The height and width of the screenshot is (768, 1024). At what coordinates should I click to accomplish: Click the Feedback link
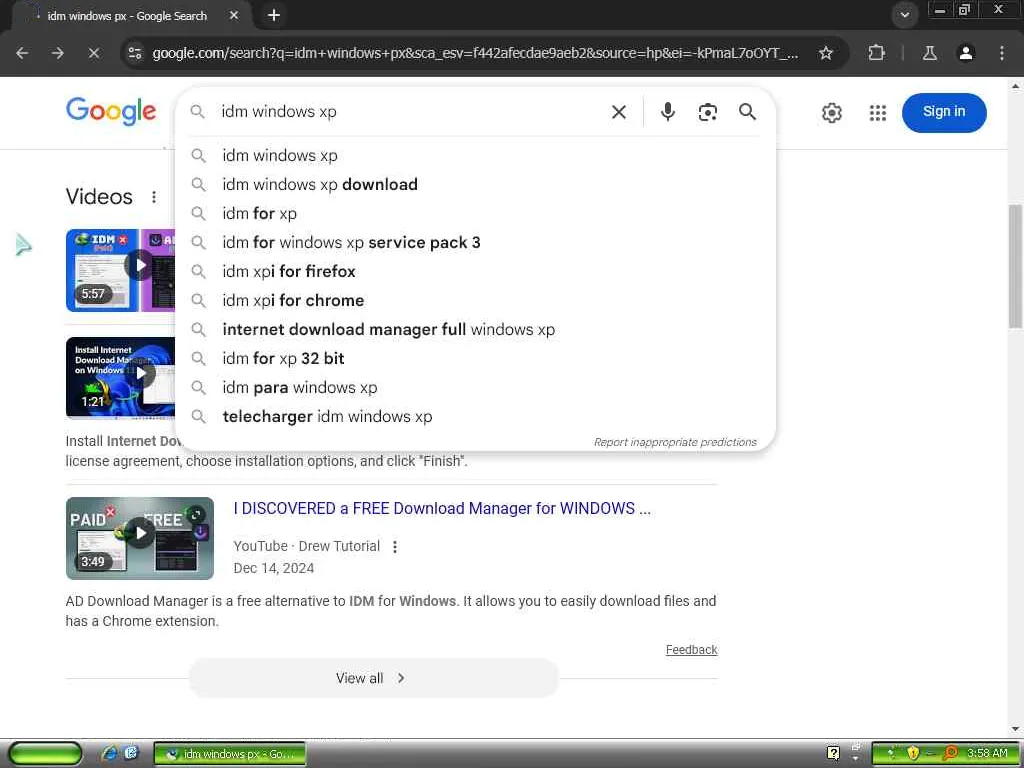point(691,650)
